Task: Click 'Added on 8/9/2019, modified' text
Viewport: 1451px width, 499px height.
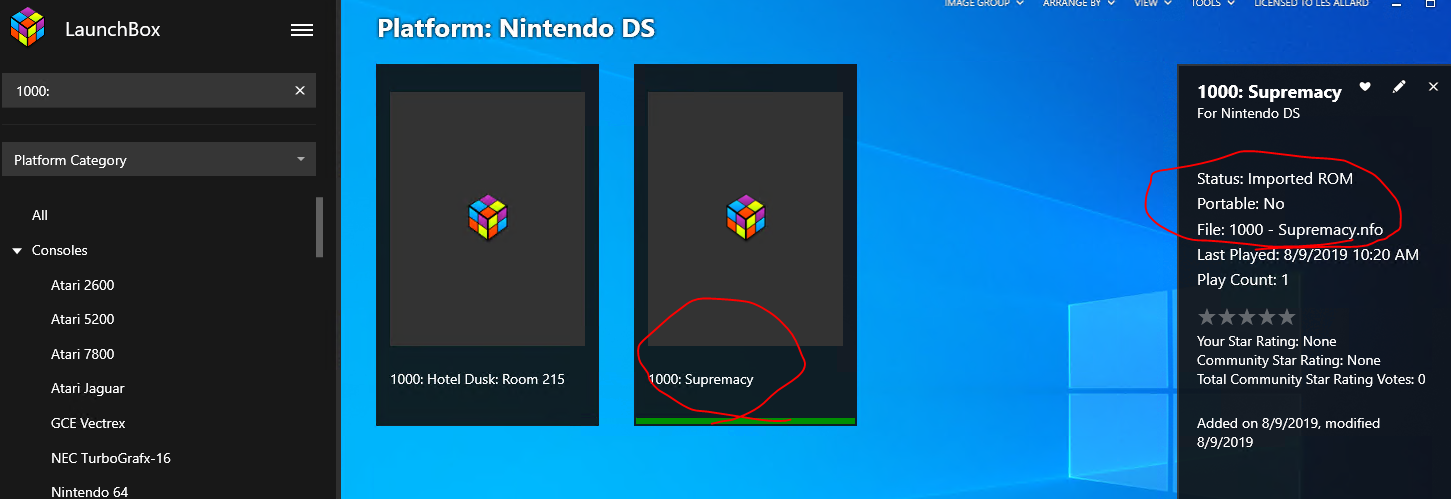Action: click(x=1289, y=423)
